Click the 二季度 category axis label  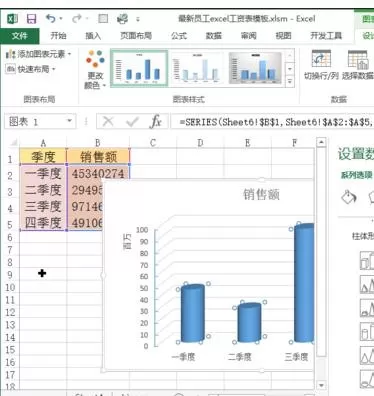(240, 357)
